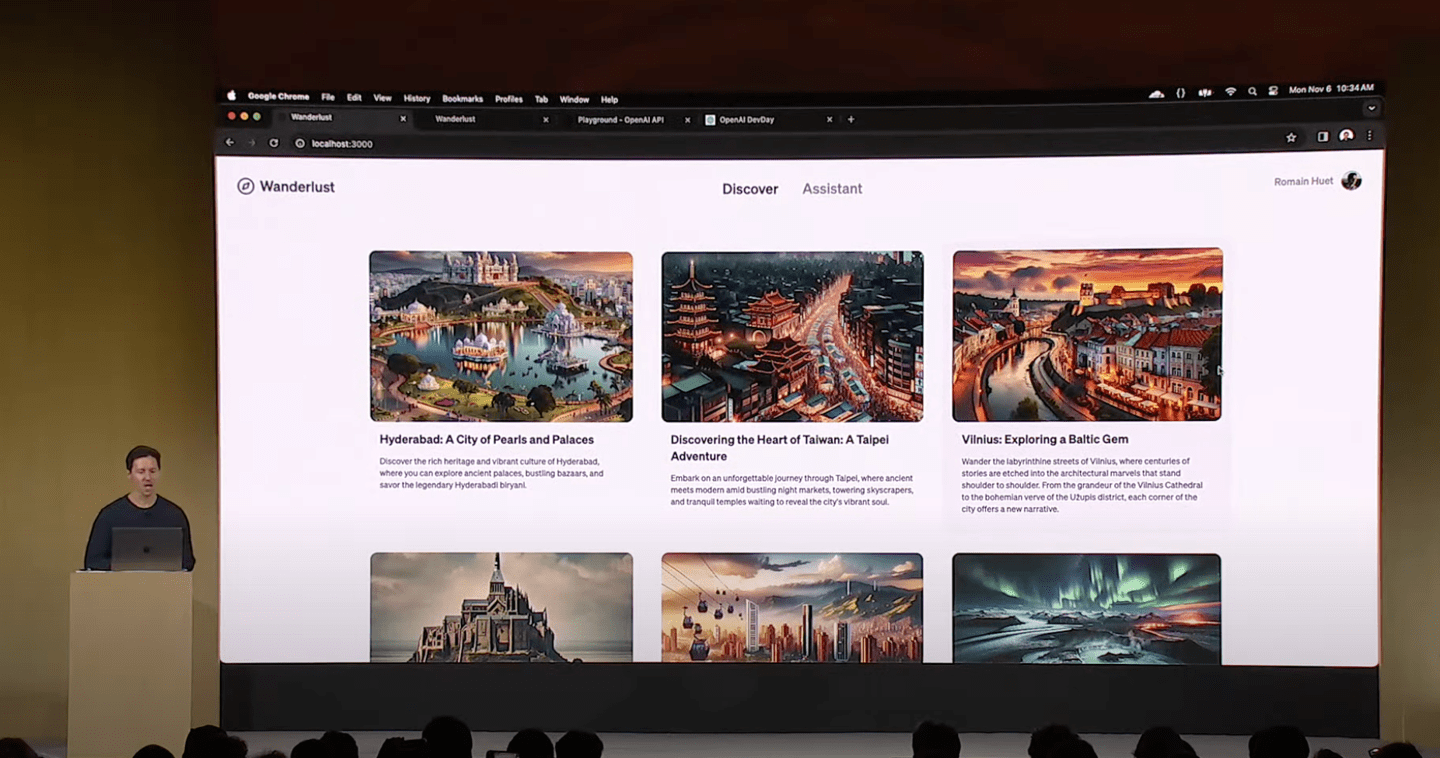1440x758 pixels.
Task: Open the Bookmarks menu
Action: pyautogui.click(x=462, y=99)
